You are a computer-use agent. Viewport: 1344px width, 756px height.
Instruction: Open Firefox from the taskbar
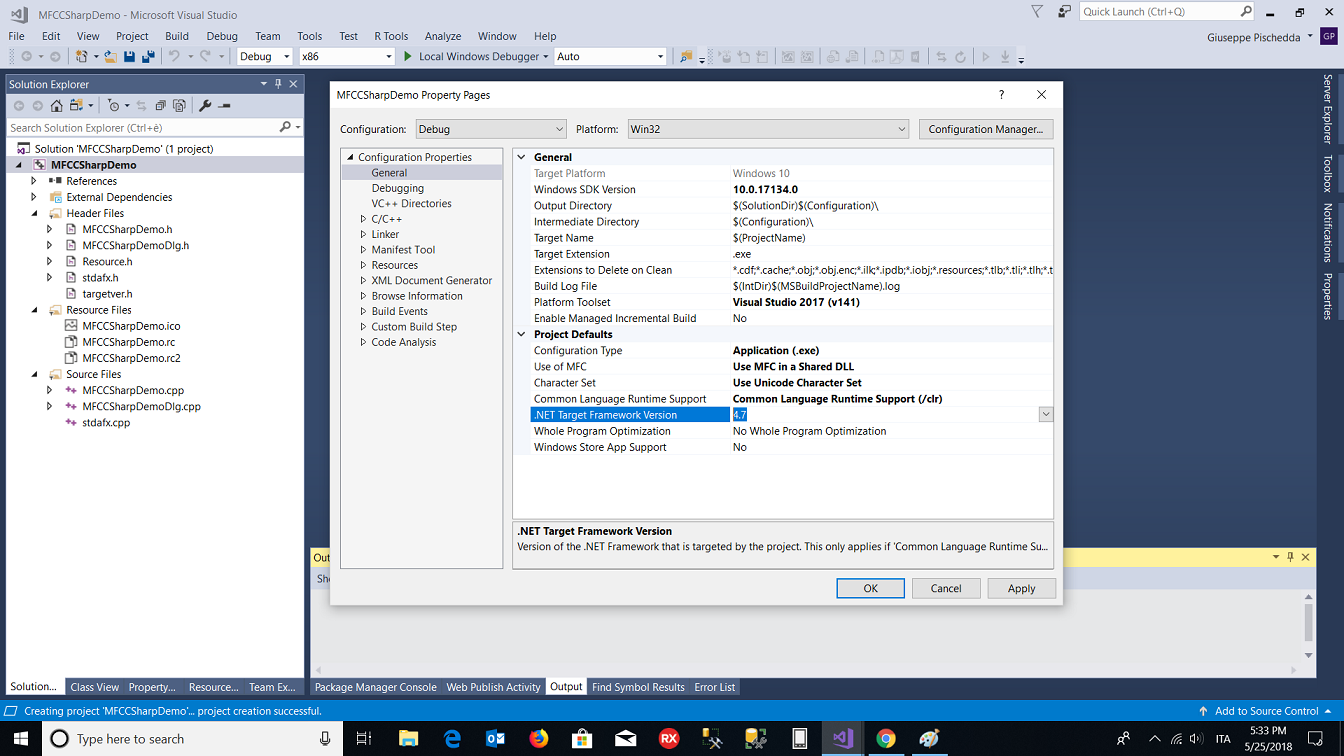click(539, 739)
